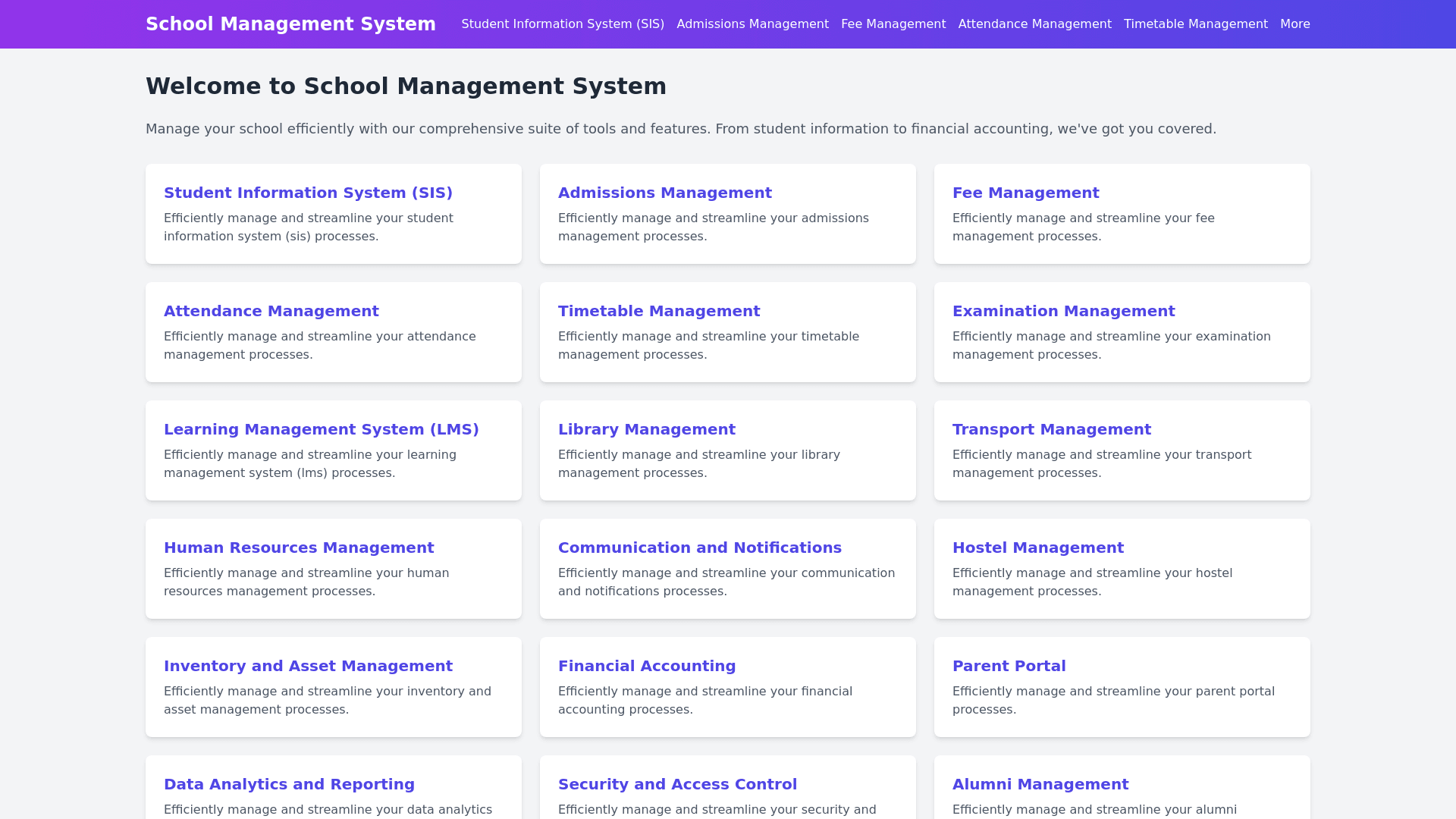Screen dimensions: 1456x819
Task: Choose Timetable Management in the header
Action: coord(1195,24)
